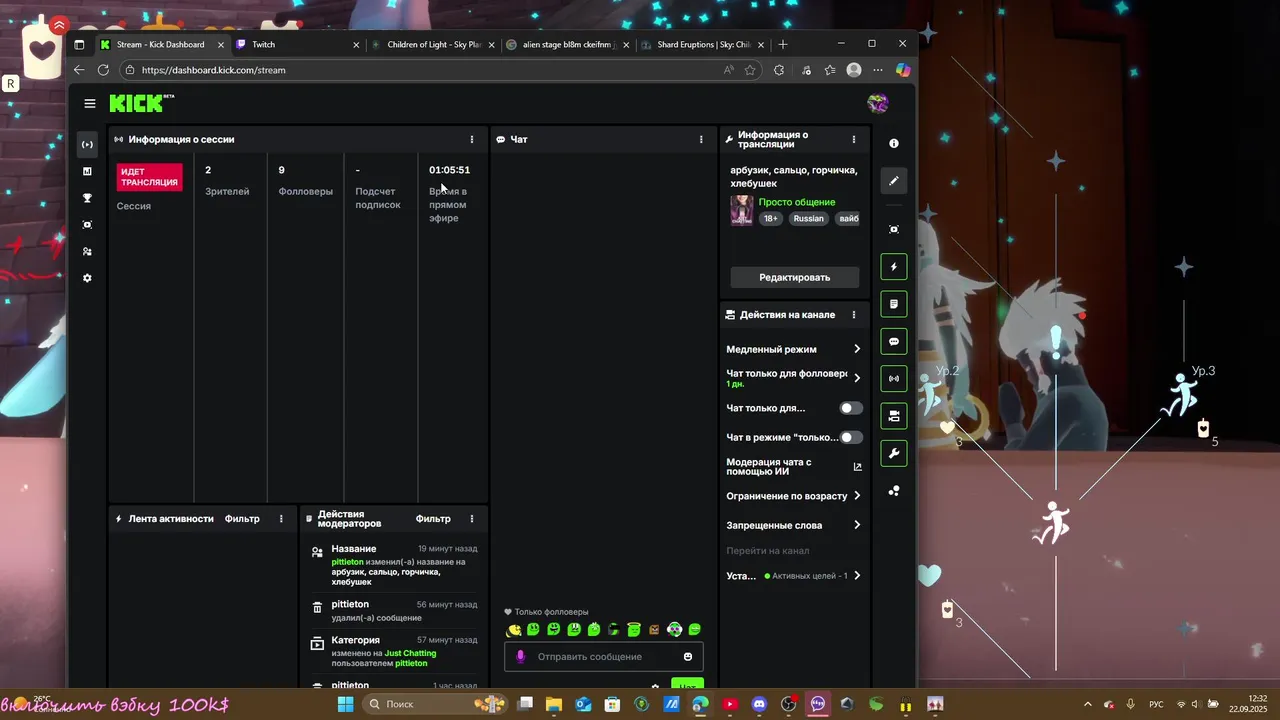Expand the Активных целей row
Image resolution: width=1280 pixels, height=720 pixels.
pos(793,576)
